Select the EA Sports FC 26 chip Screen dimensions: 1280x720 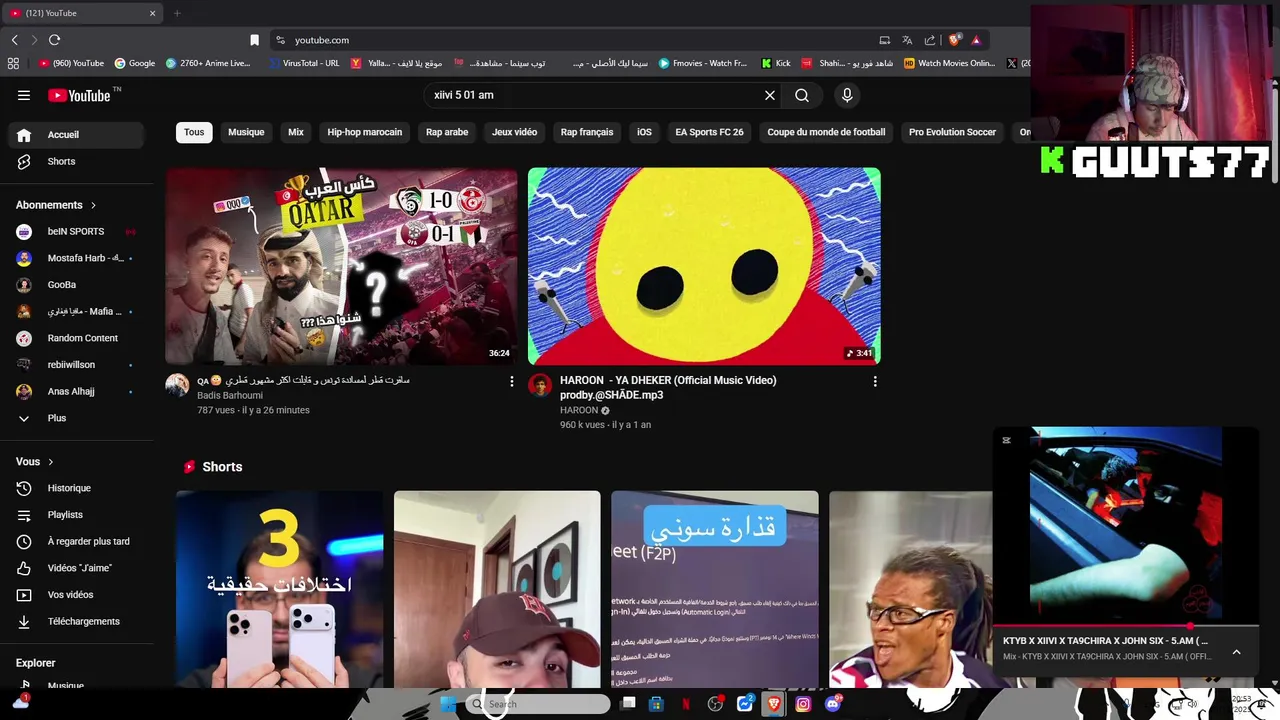pyautogui.click(x=709, y=132)
